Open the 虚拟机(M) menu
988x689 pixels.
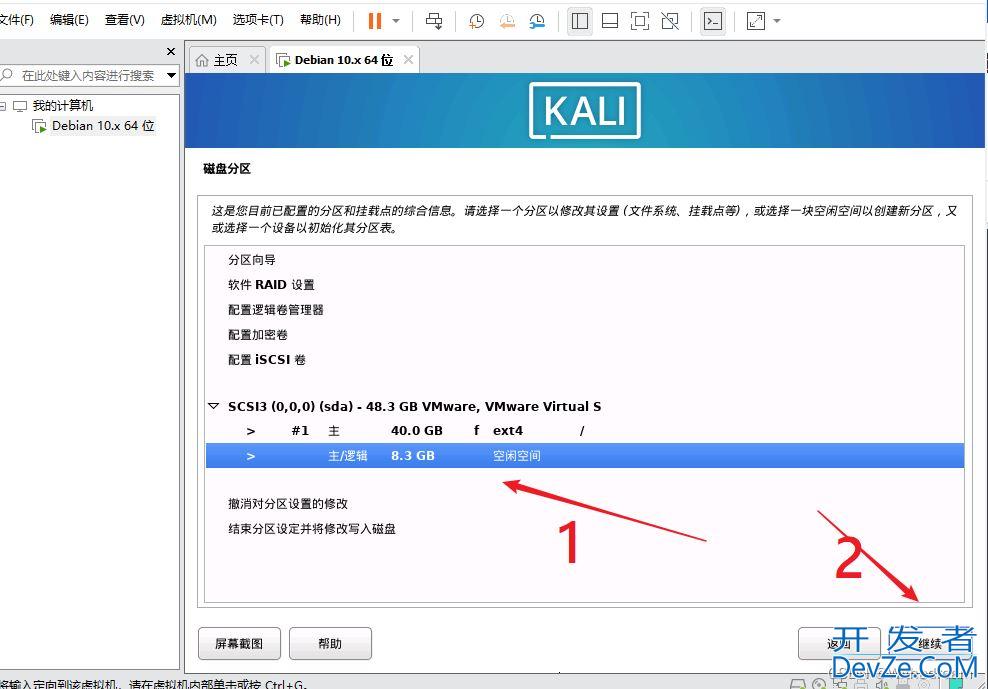[188, 20]
